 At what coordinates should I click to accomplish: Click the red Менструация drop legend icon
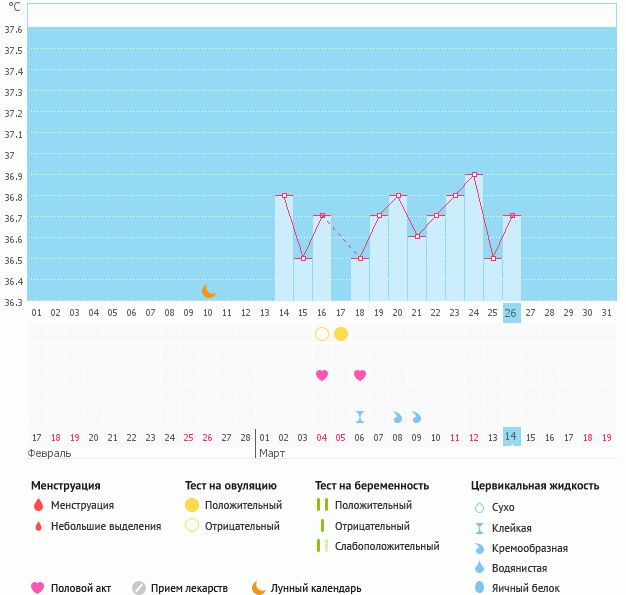click(x=38, y=506)
